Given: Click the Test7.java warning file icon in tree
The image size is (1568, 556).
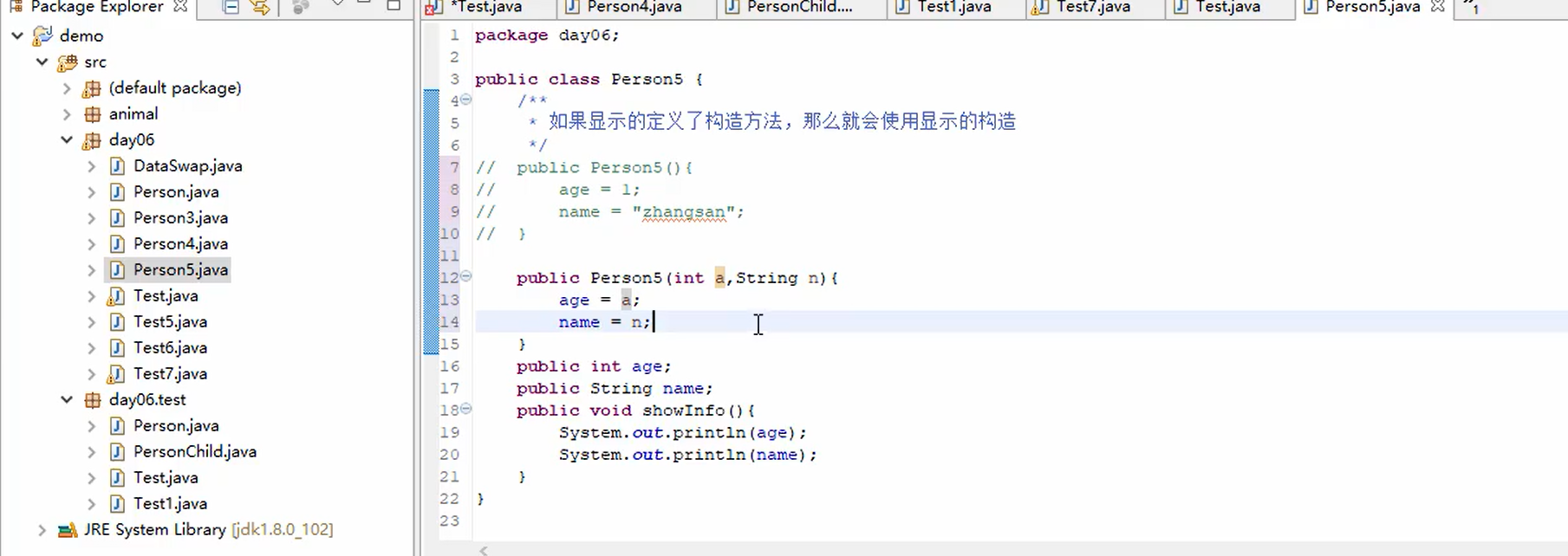Looking at the screenshot, I should pos(116,374).
